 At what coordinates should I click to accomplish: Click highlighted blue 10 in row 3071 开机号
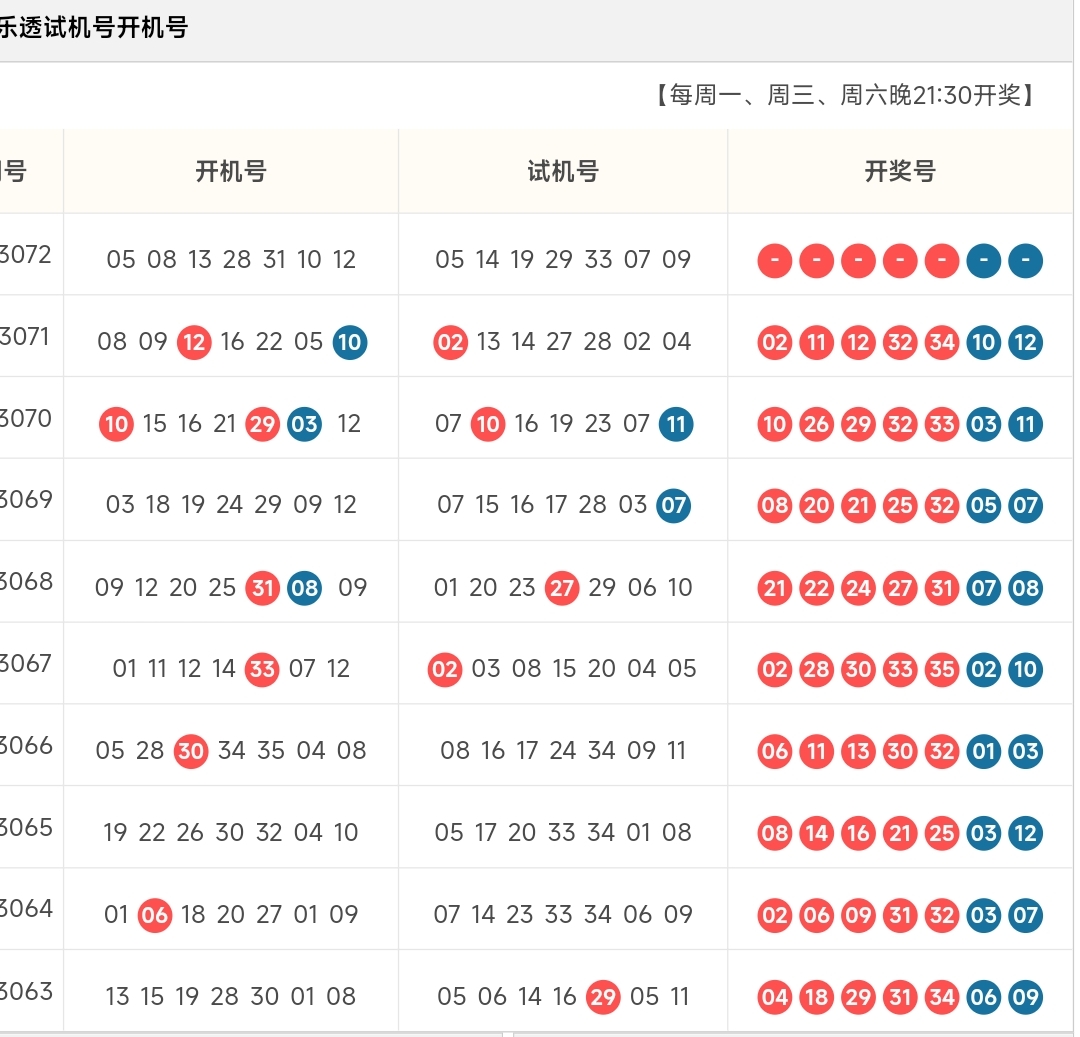pyautogui.click(x=350, y=342)
